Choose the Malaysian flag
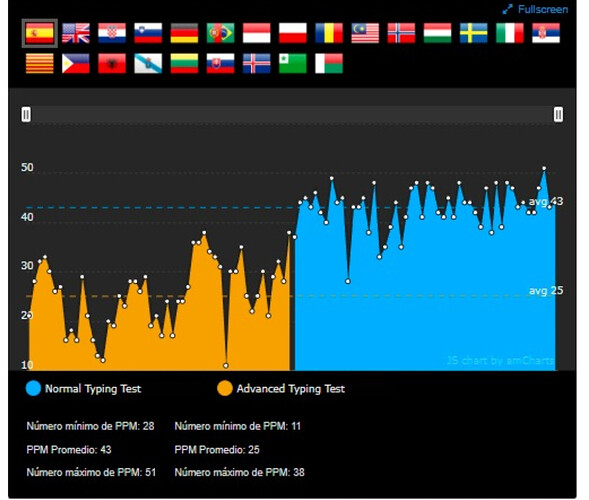Screen dimensions: 589x500 pyautogui.click(x=365, y=33)
